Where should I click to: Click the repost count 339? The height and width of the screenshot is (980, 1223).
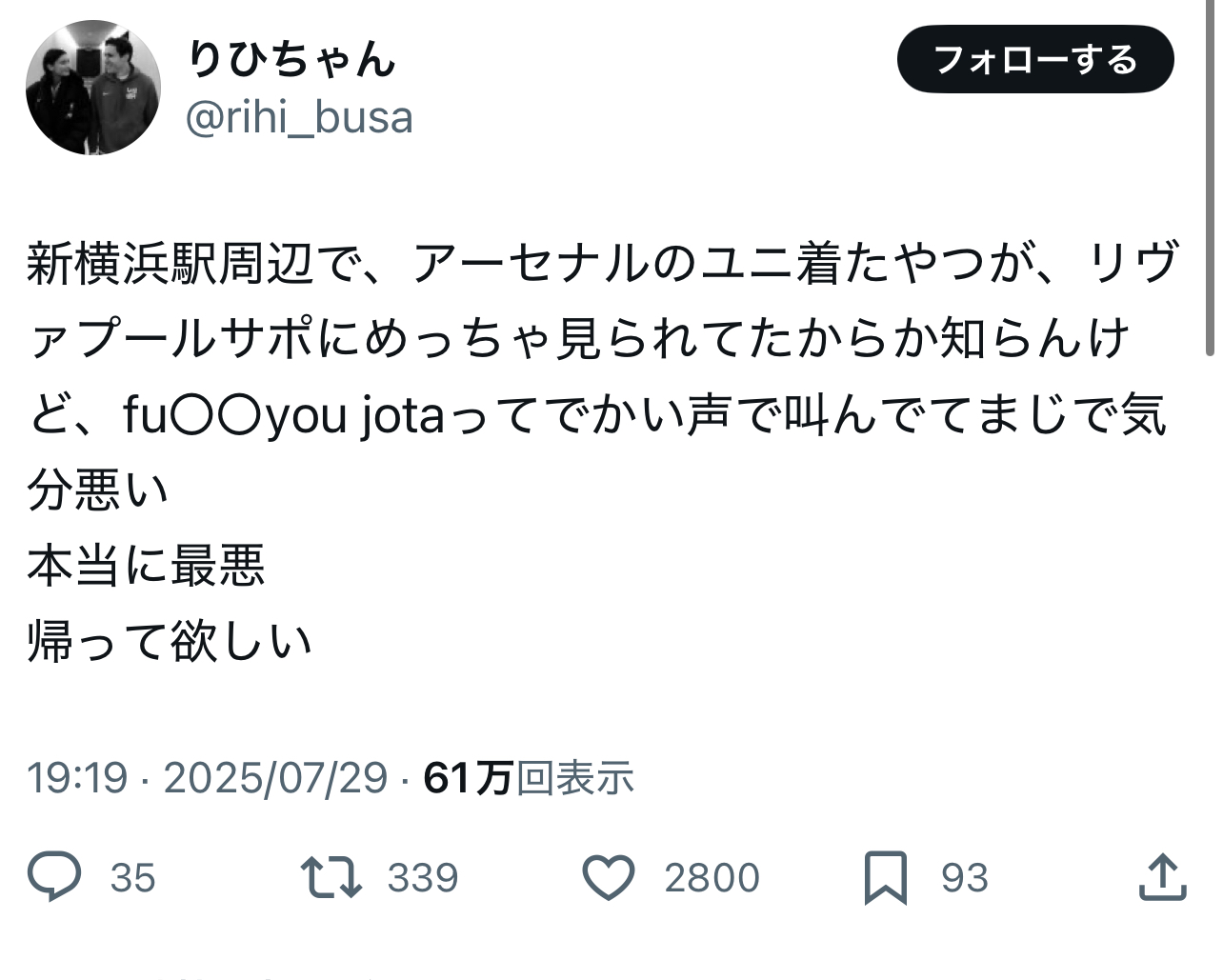pos(422,877)
